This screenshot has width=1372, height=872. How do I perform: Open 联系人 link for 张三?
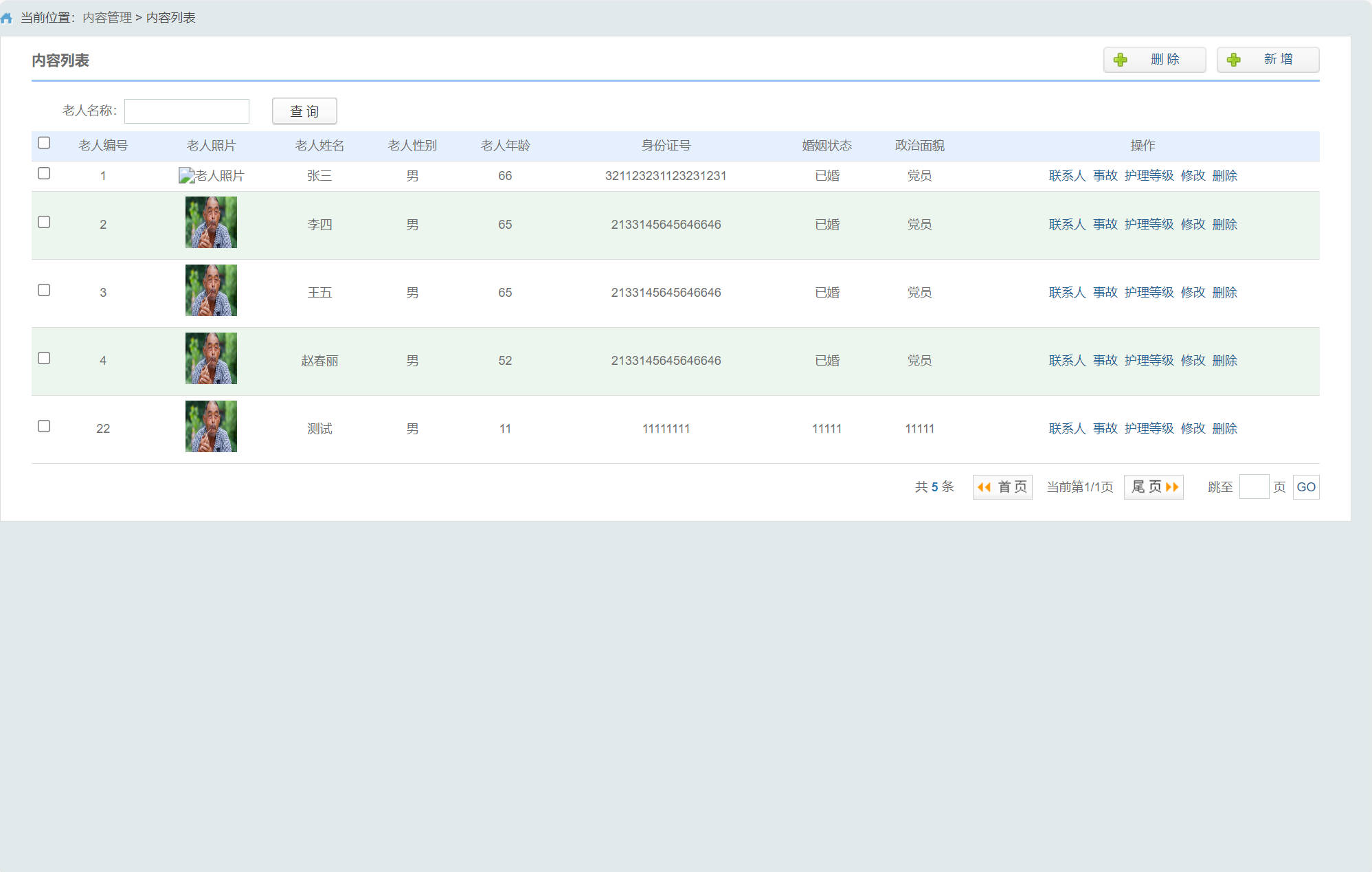(1067, 176)
